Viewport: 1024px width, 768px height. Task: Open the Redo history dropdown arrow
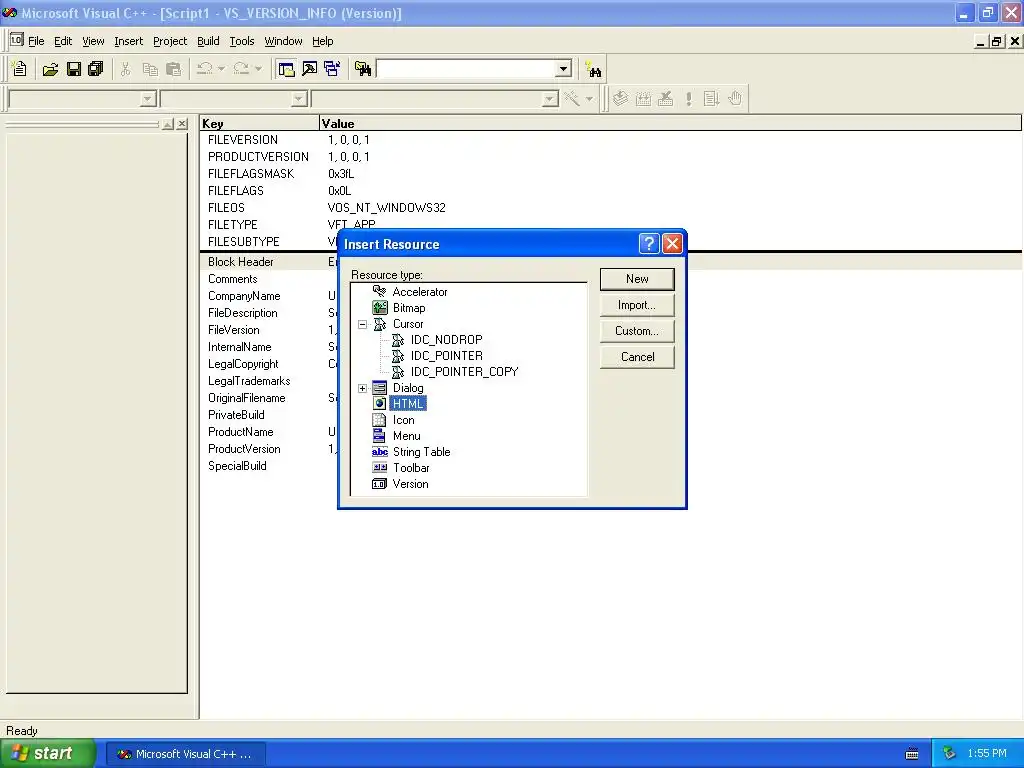click(258, 69)
